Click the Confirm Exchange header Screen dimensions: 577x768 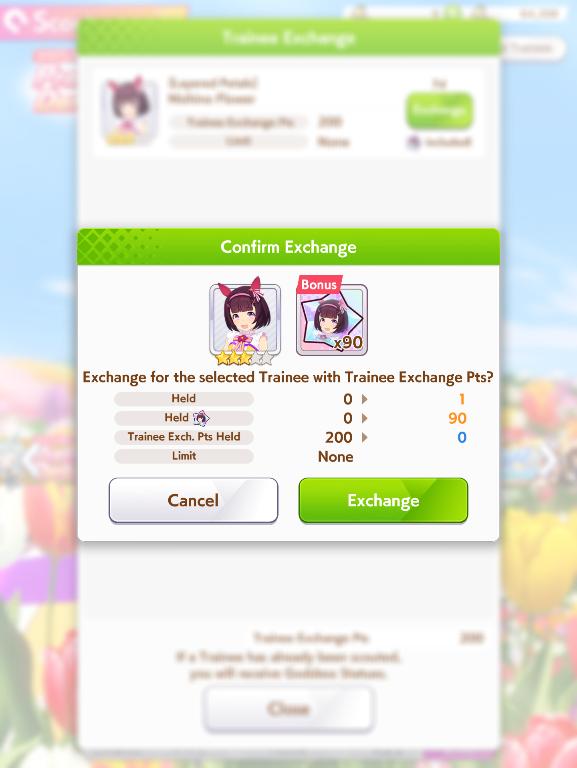coord(288,247)
